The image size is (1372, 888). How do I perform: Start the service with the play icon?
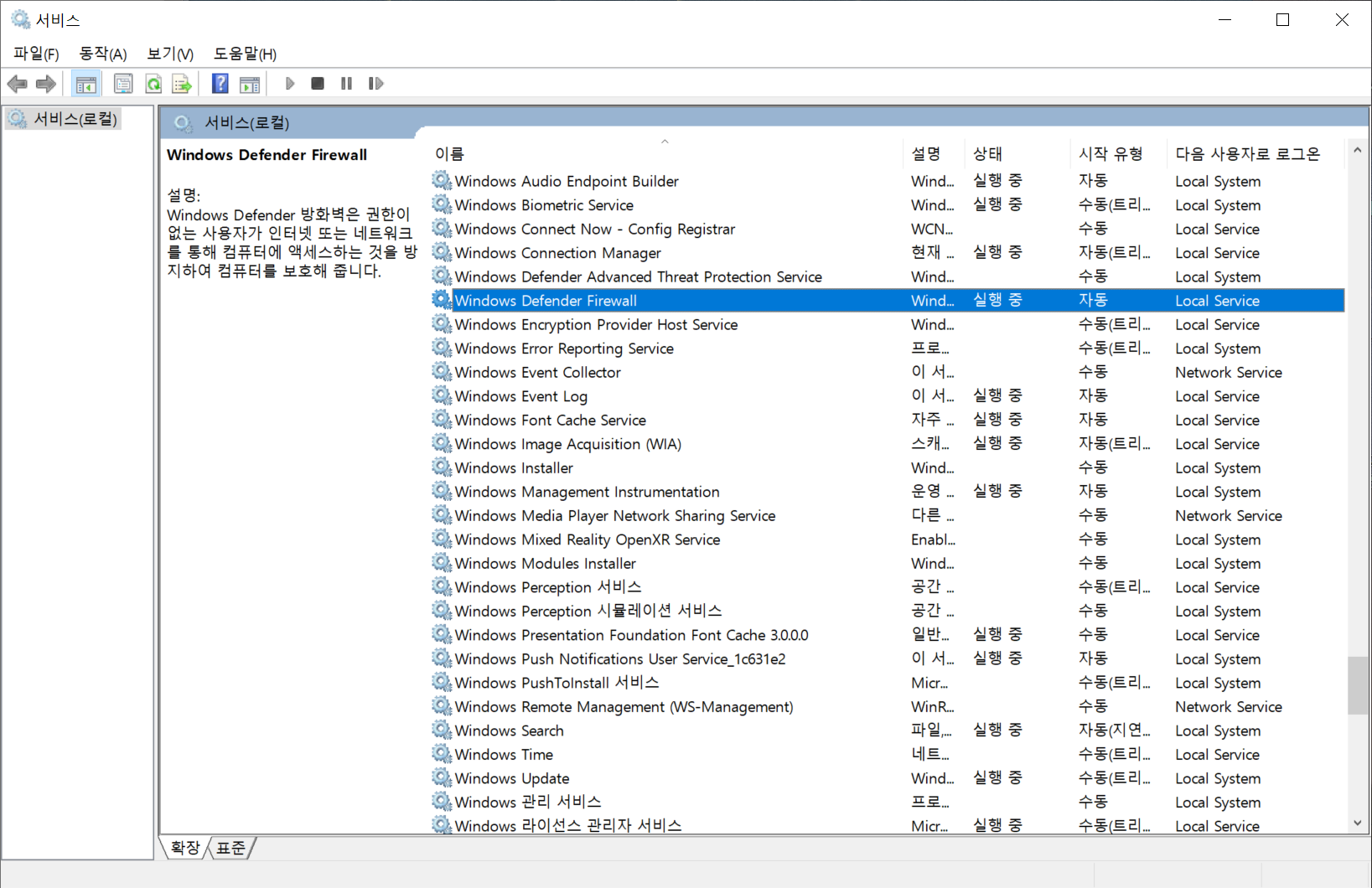point(290,84)
